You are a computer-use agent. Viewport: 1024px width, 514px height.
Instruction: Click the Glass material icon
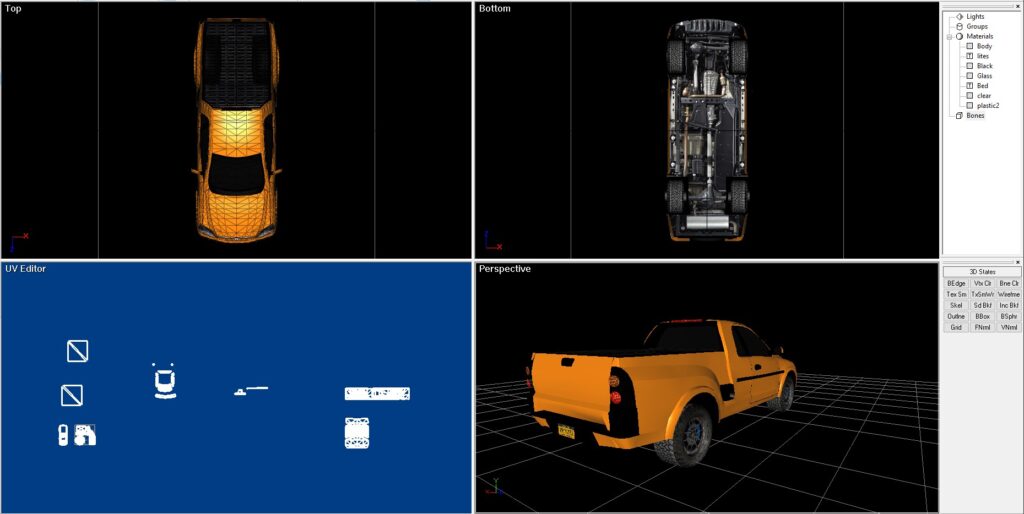pos(970,76)
